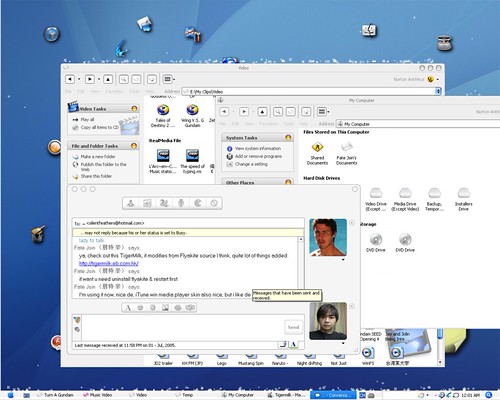Click the block contact circle-slash icon

[x=214, y=203]
